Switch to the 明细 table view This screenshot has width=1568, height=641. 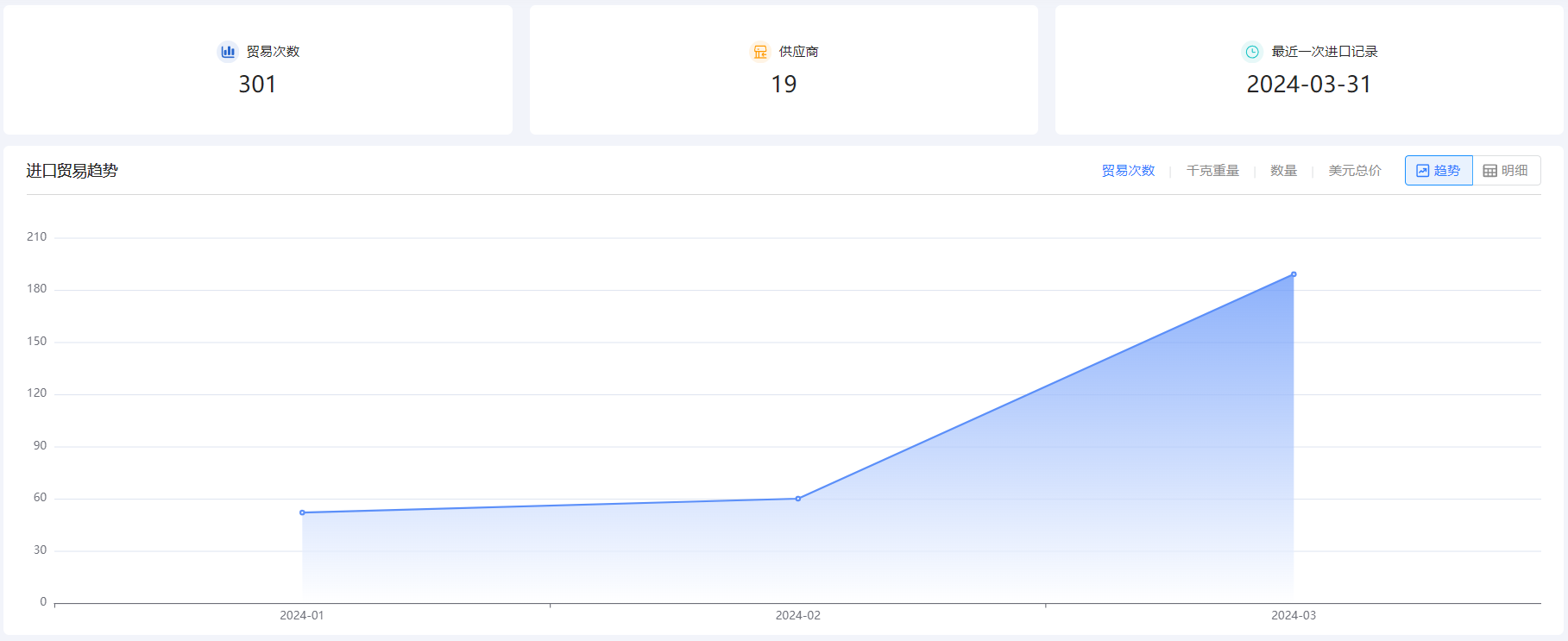click(1506, 171)
